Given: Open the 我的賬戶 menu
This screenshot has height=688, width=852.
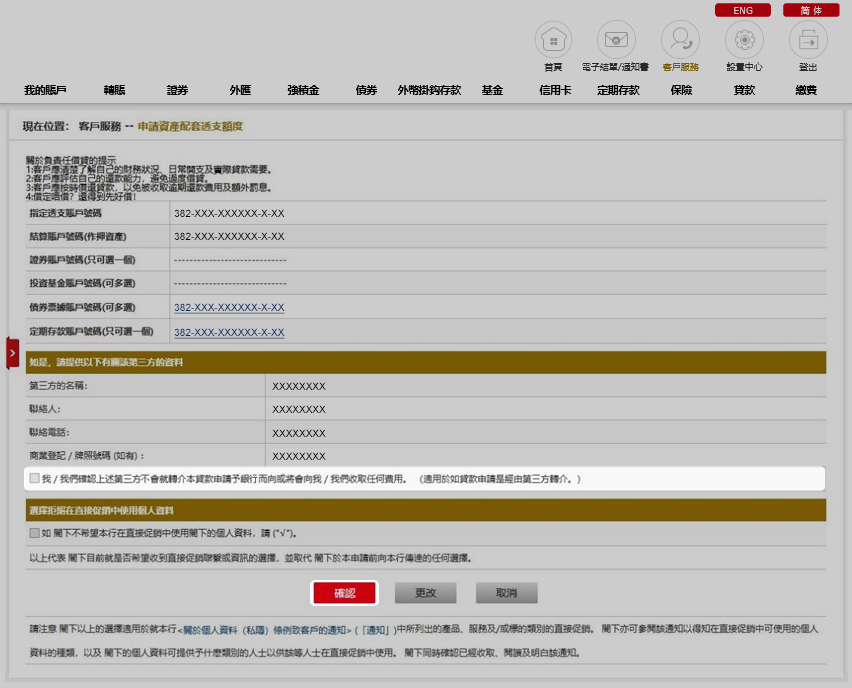Looking at the screenshot, I should 45,90.
